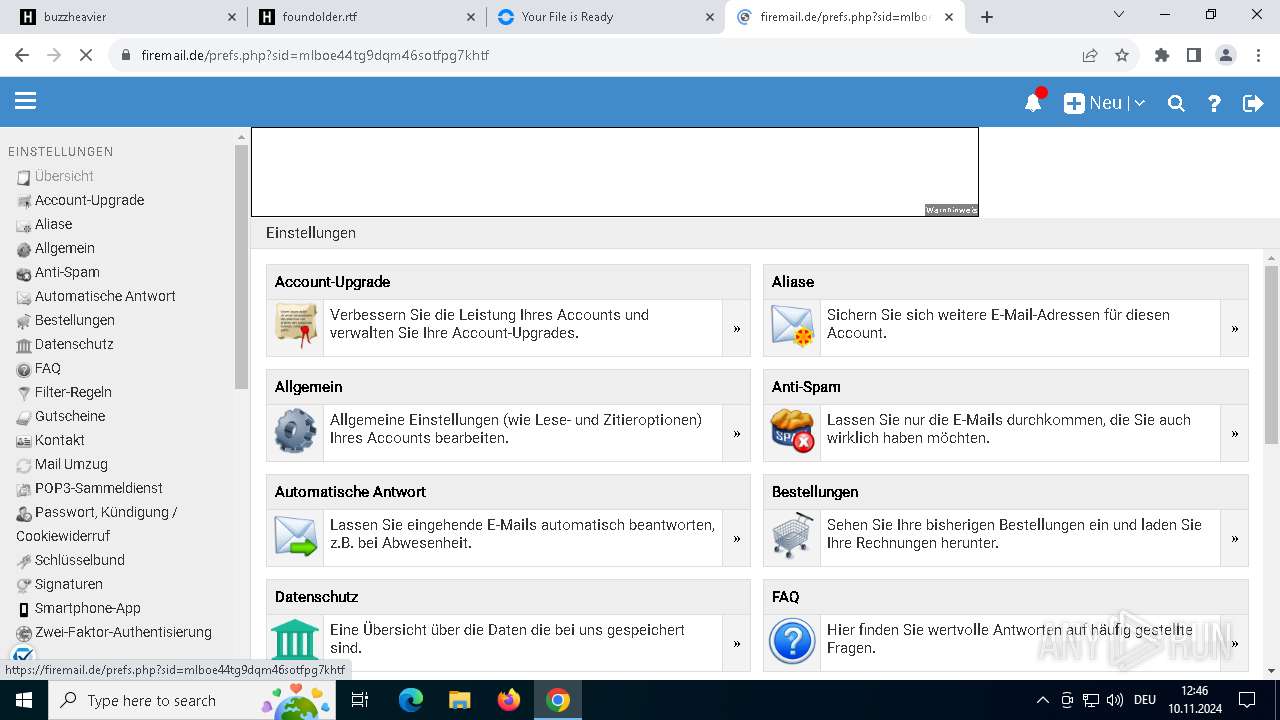Open Aliase via its arrow button

1234,328
